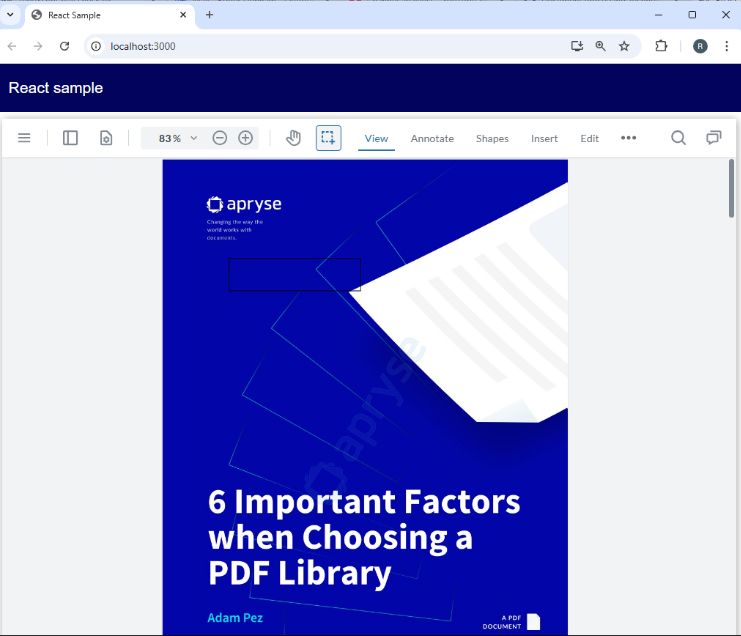The image size is (741, 636).
Task: Open more toolbar groups ellipsis
Action: click(x=628, y=138)
